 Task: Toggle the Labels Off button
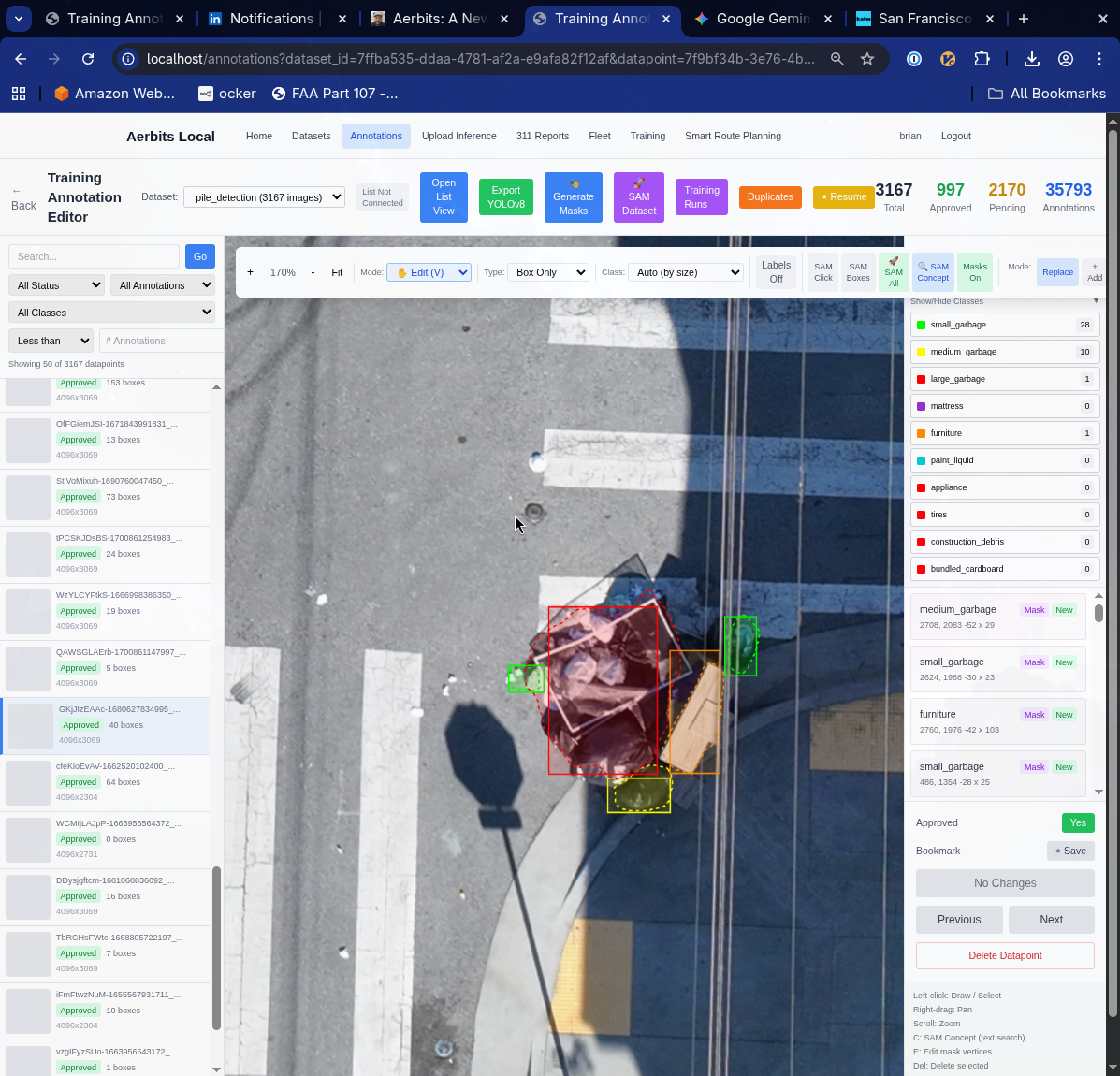[776, 272]
